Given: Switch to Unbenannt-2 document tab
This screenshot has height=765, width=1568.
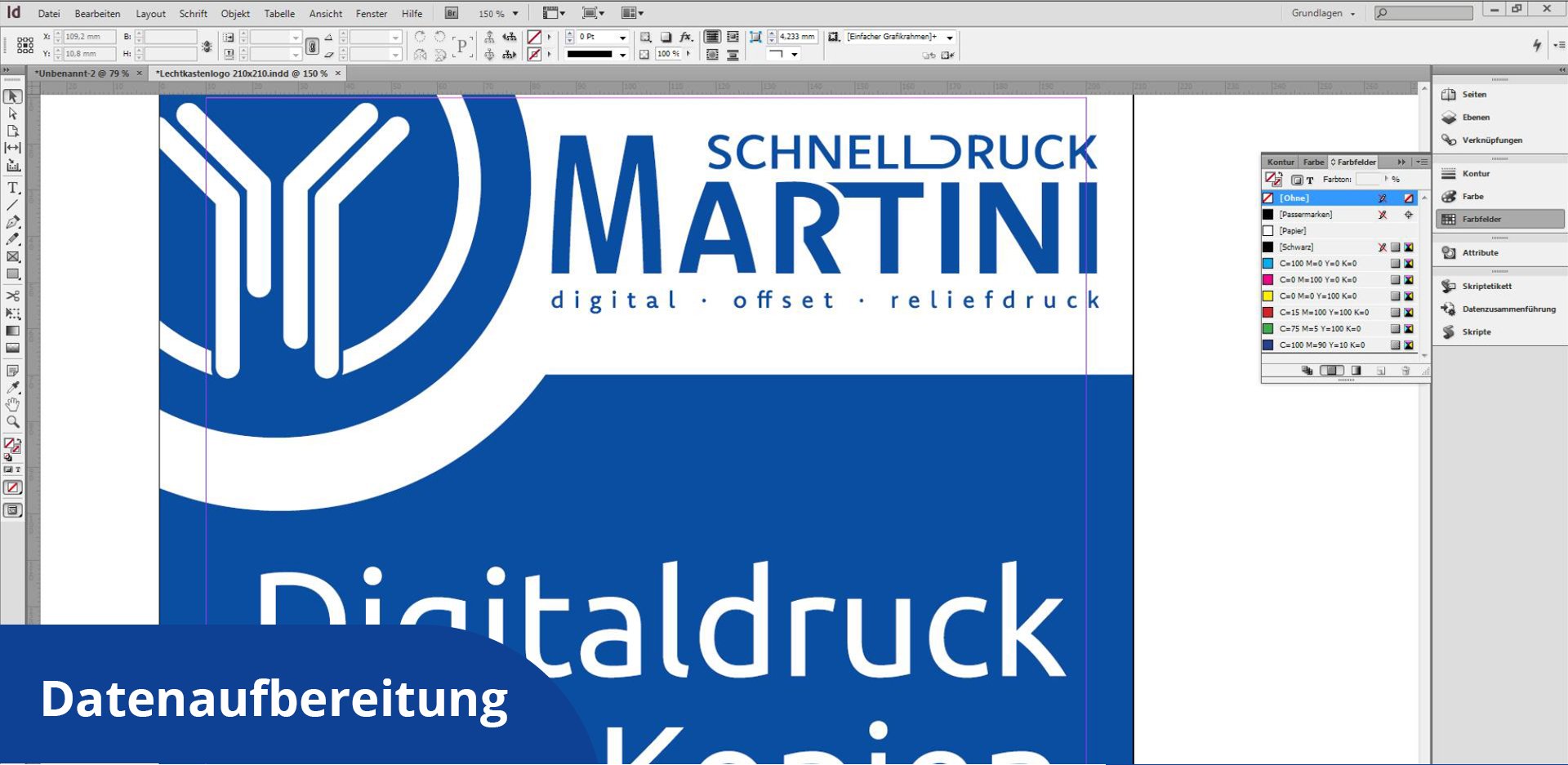Looking at the screenshot, I should tap(82, 73).
